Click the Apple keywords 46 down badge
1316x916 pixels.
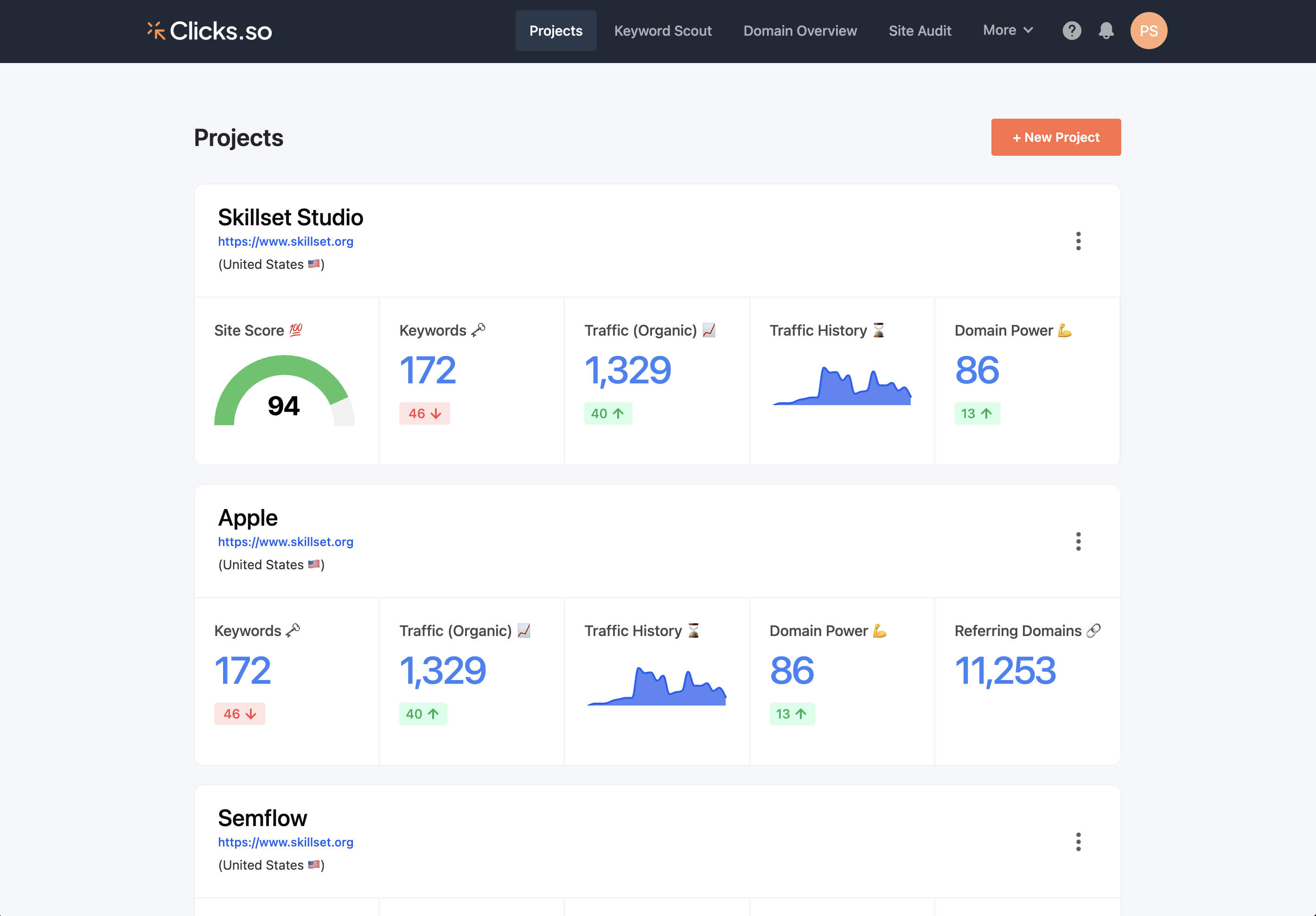click(x=240, y=714)
